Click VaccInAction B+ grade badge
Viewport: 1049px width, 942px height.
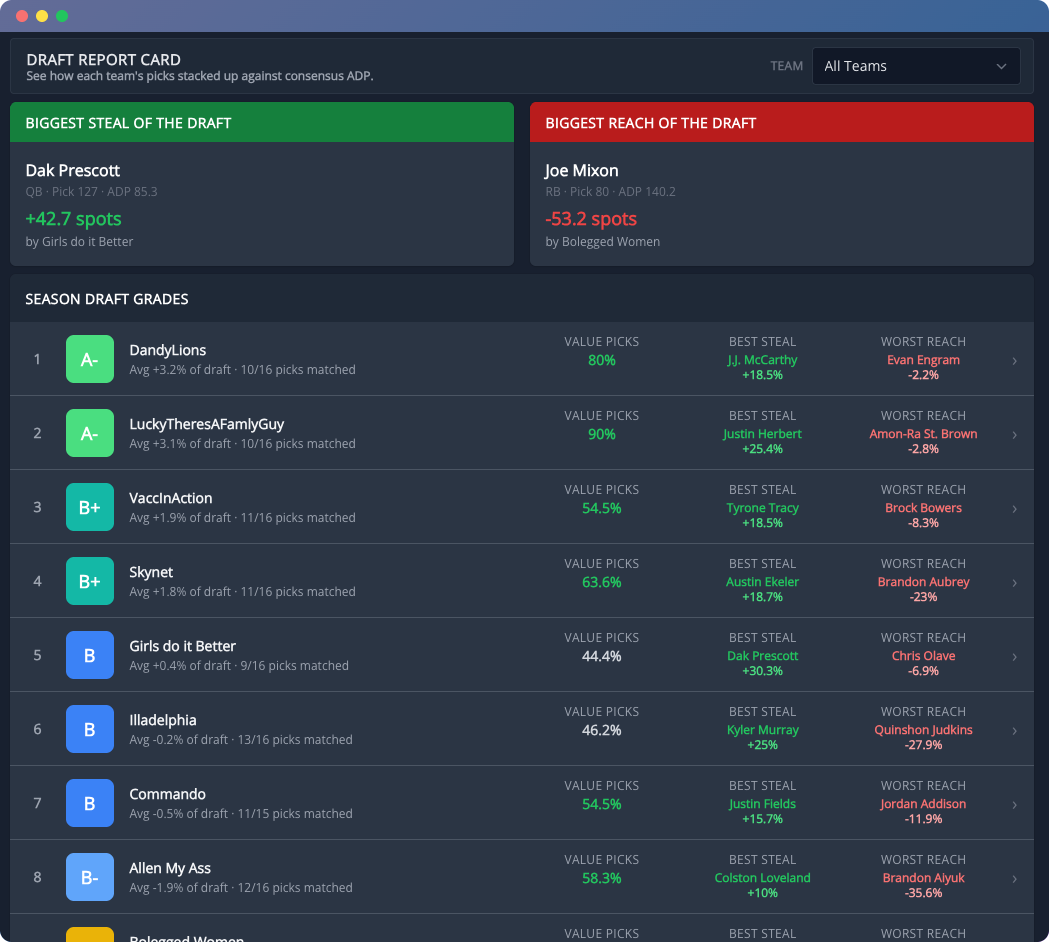click(90, 507)
